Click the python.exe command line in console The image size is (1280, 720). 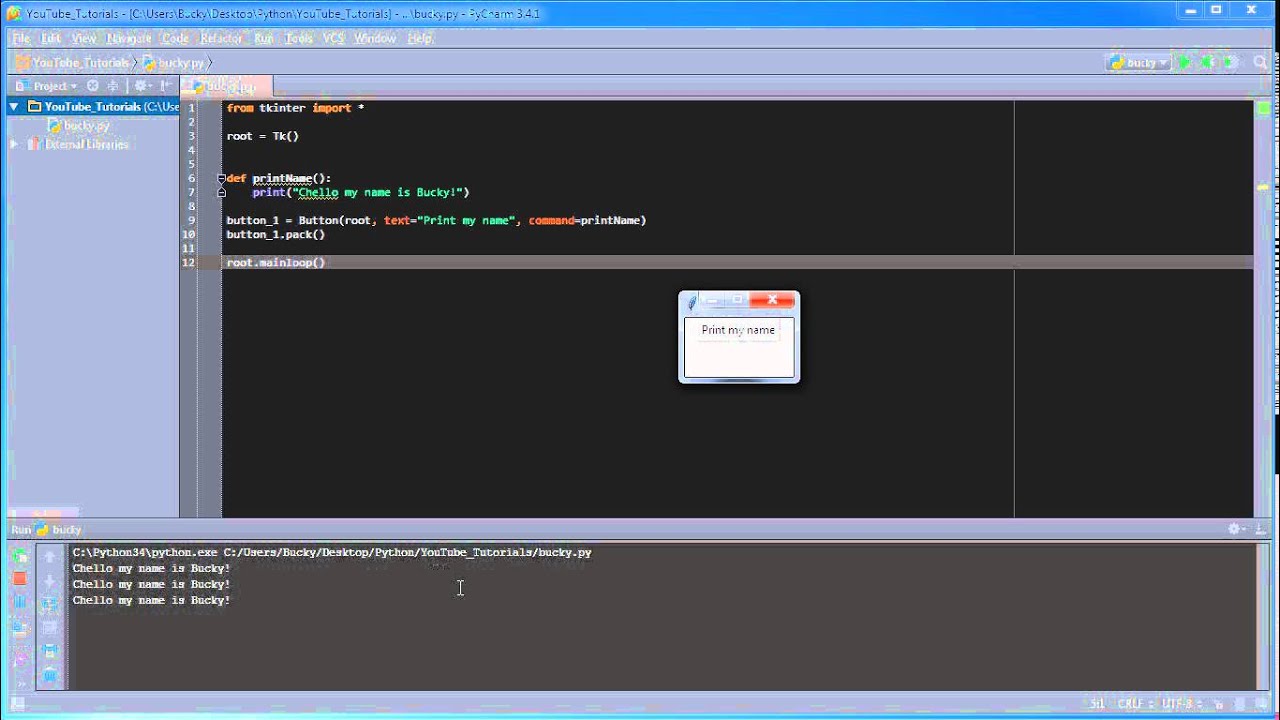332,552
